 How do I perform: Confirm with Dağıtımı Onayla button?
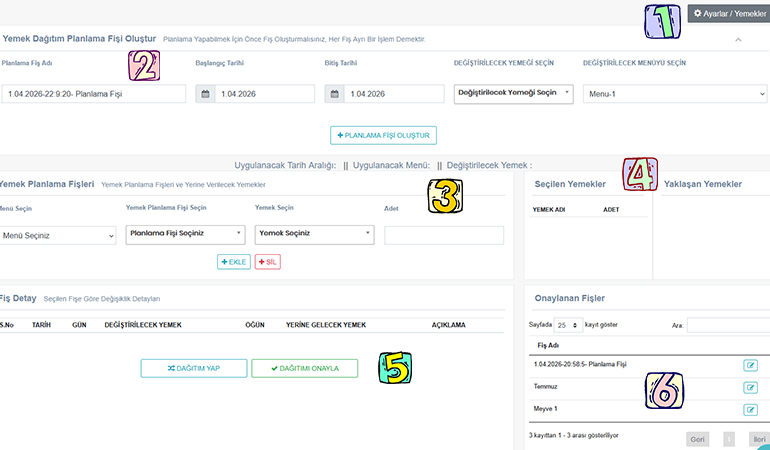[304, 368]
